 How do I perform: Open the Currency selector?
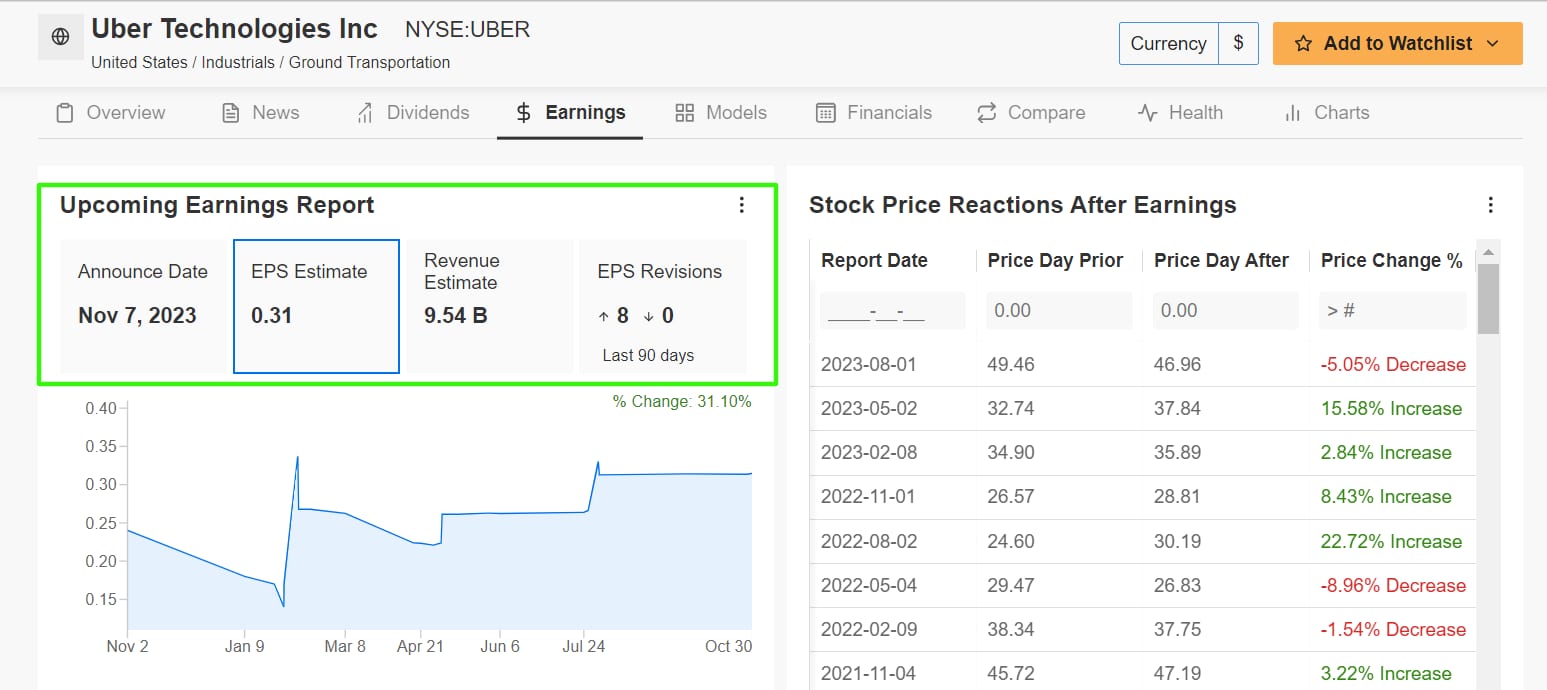tap(1168, 44)
